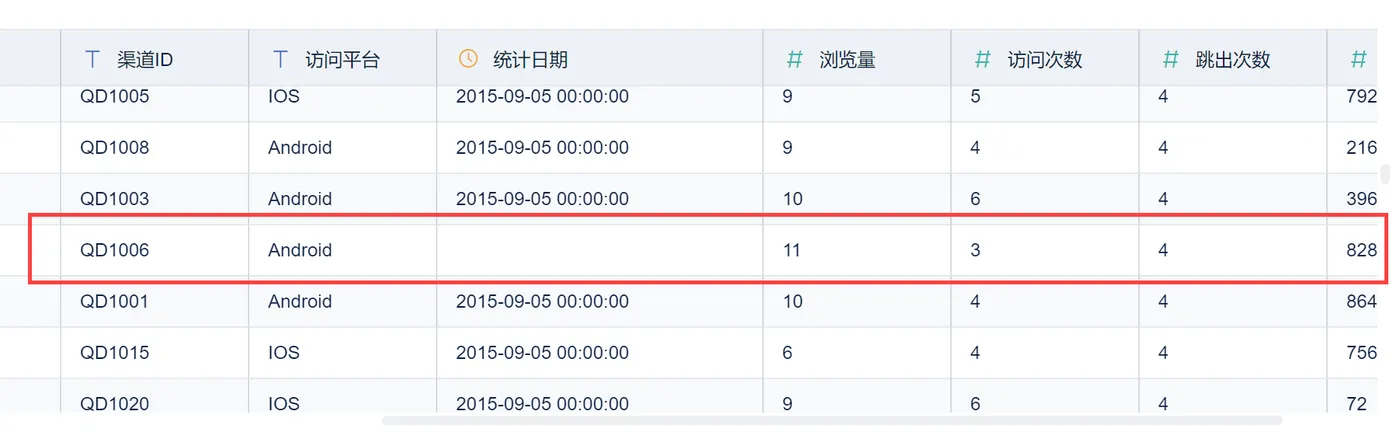Click the number-type icon beside 访问次数
Screen dimensions: 1400x439
click(x=982, y=59)
